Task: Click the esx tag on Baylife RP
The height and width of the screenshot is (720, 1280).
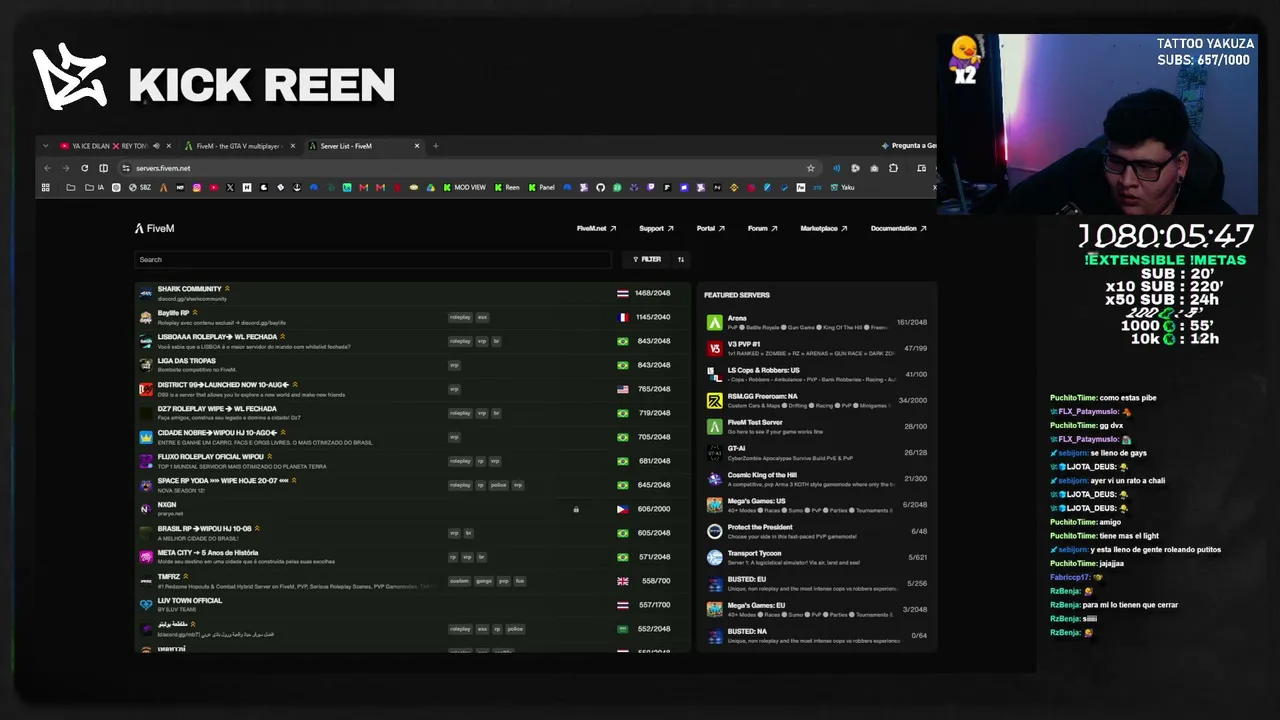Action: point(482,317)
